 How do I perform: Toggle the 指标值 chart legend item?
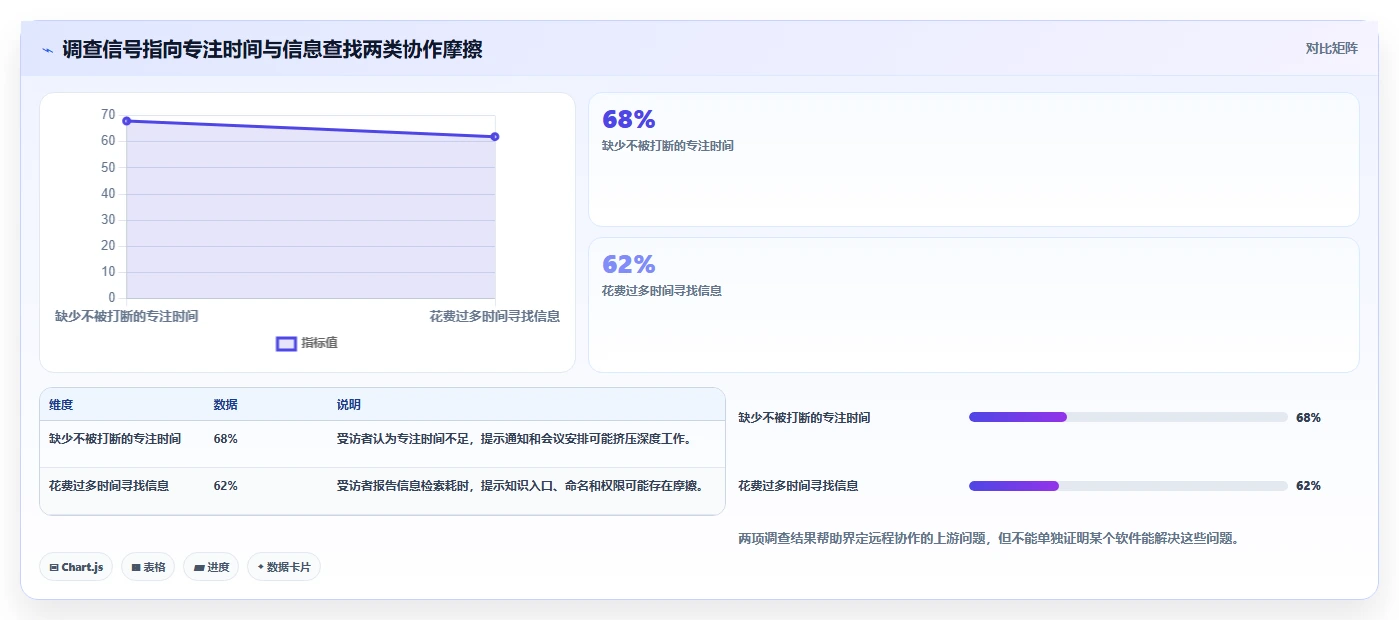[x=307, y=343]
